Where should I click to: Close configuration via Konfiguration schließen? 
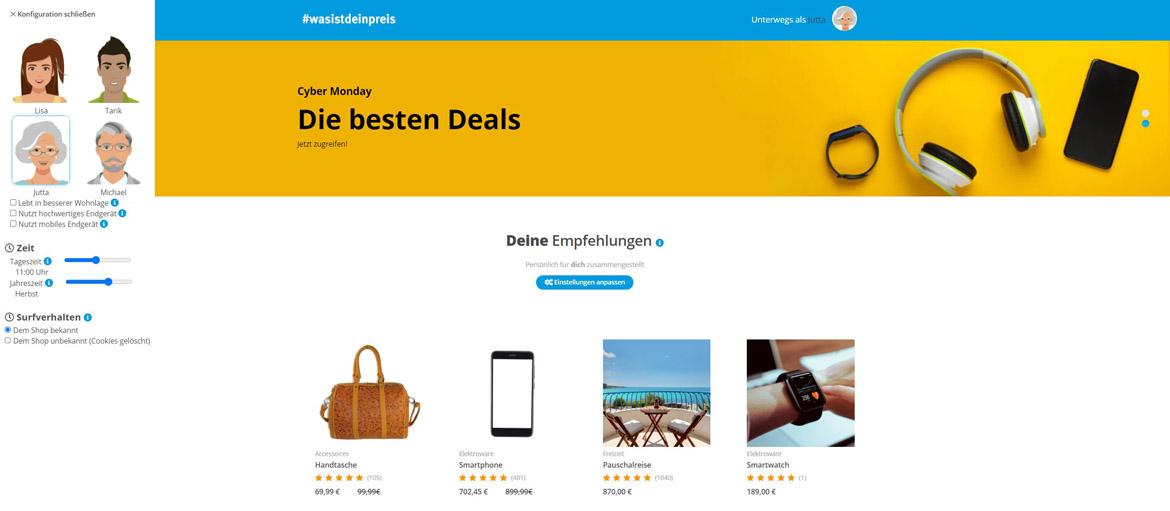(x=52, y=13)
